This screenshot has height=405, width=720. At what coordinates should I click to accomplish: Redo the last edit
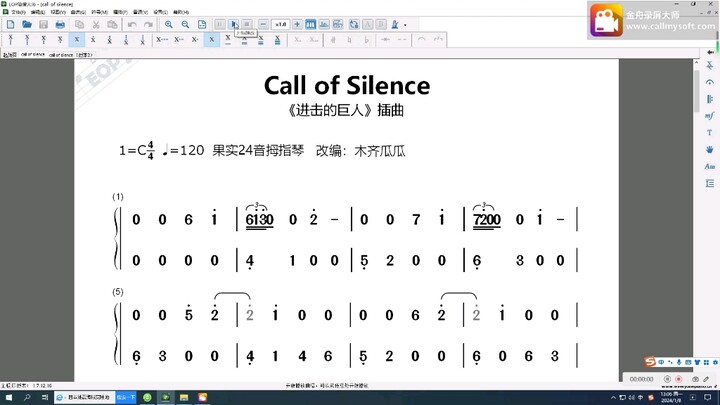(148, 24)
